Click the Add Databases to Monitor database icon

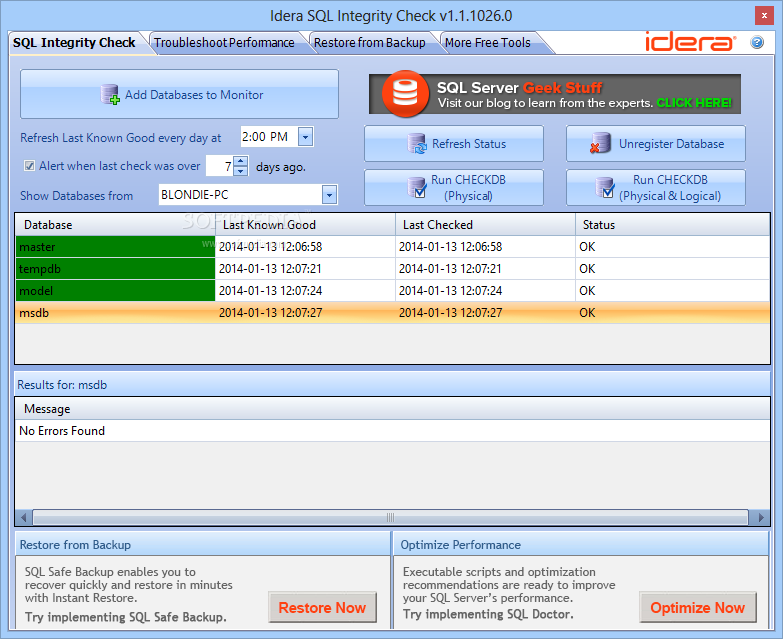[110, 94]
